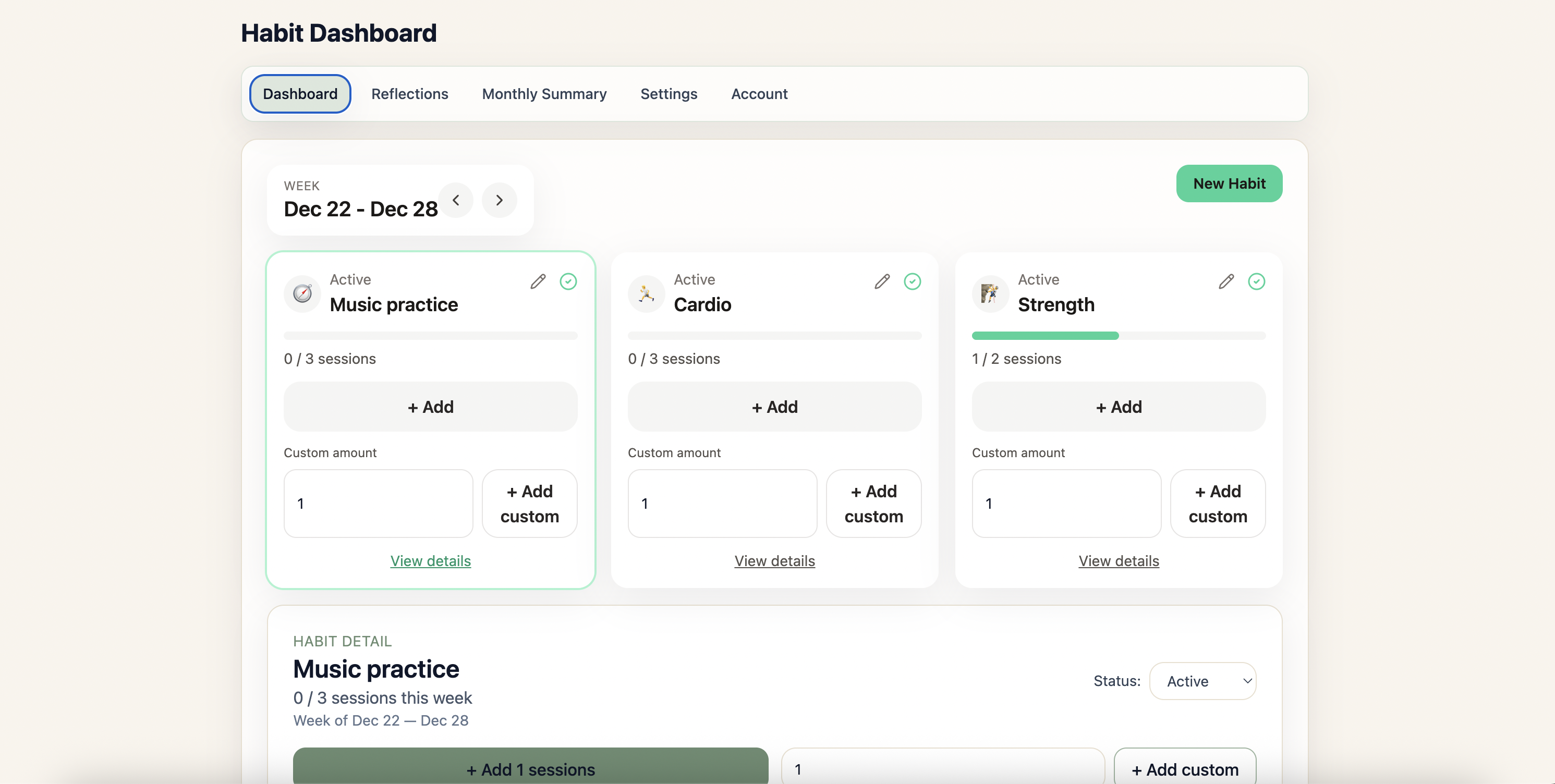Screen dimensions: 1555x784
Task: Open the Monthly Summary tab
Action: [x=544, y=94]
